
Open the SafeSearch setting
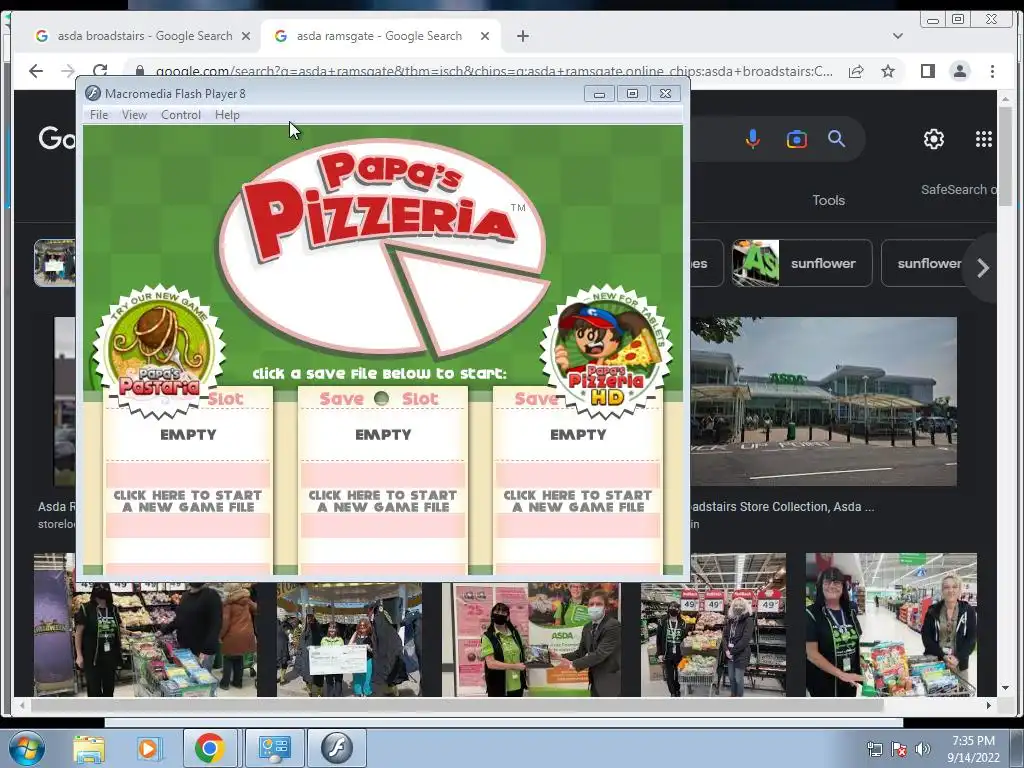pos(959,189)
